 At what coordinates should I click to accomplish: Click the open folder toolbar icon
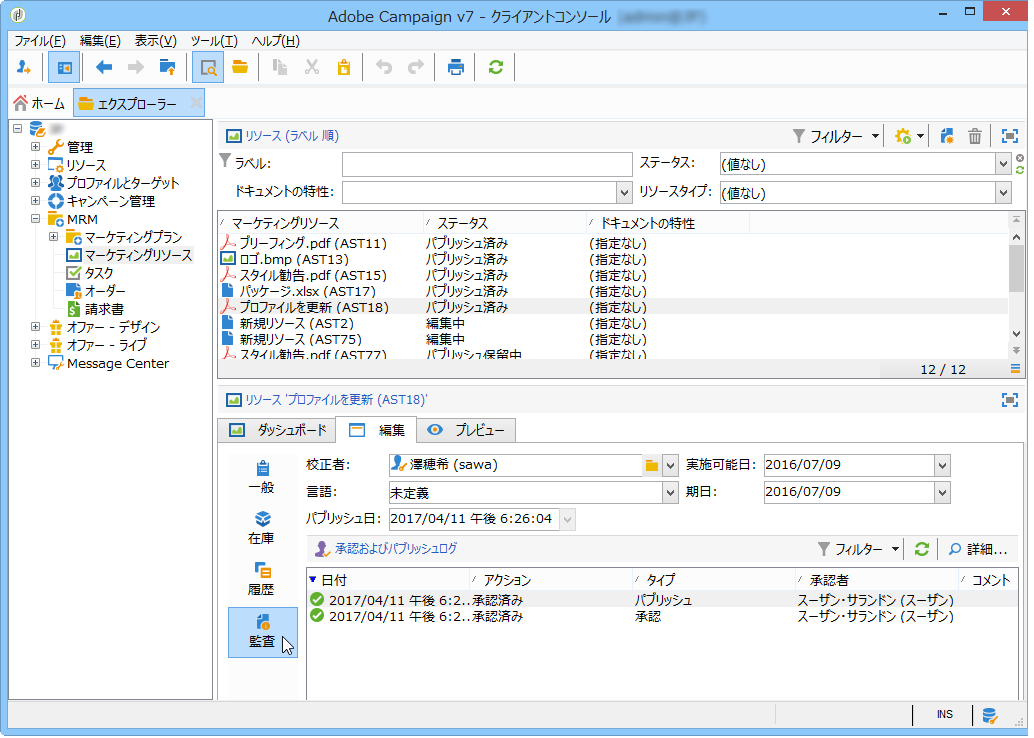tap(240, 67)
